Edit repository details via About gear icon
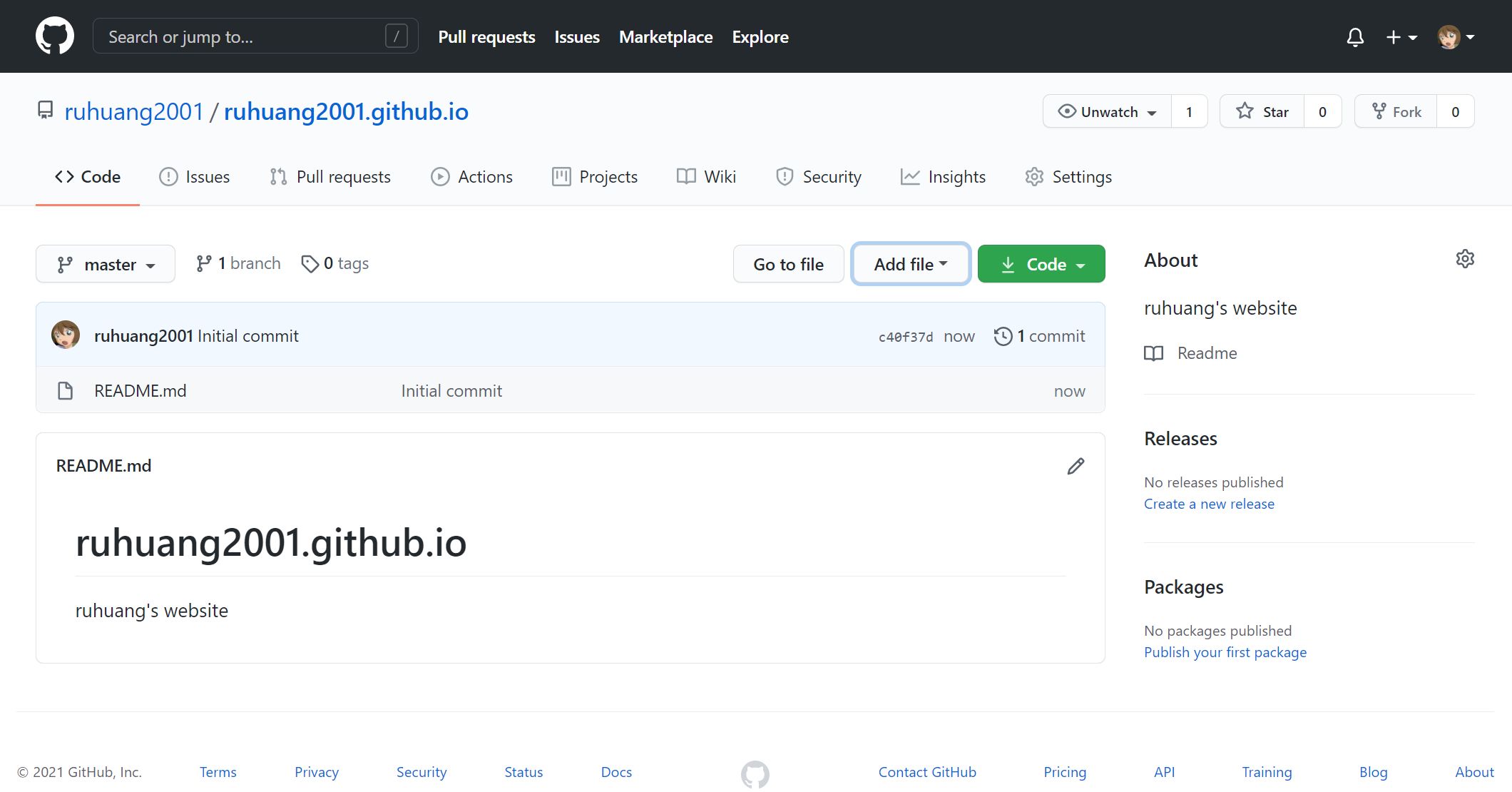 [1465, 259]
